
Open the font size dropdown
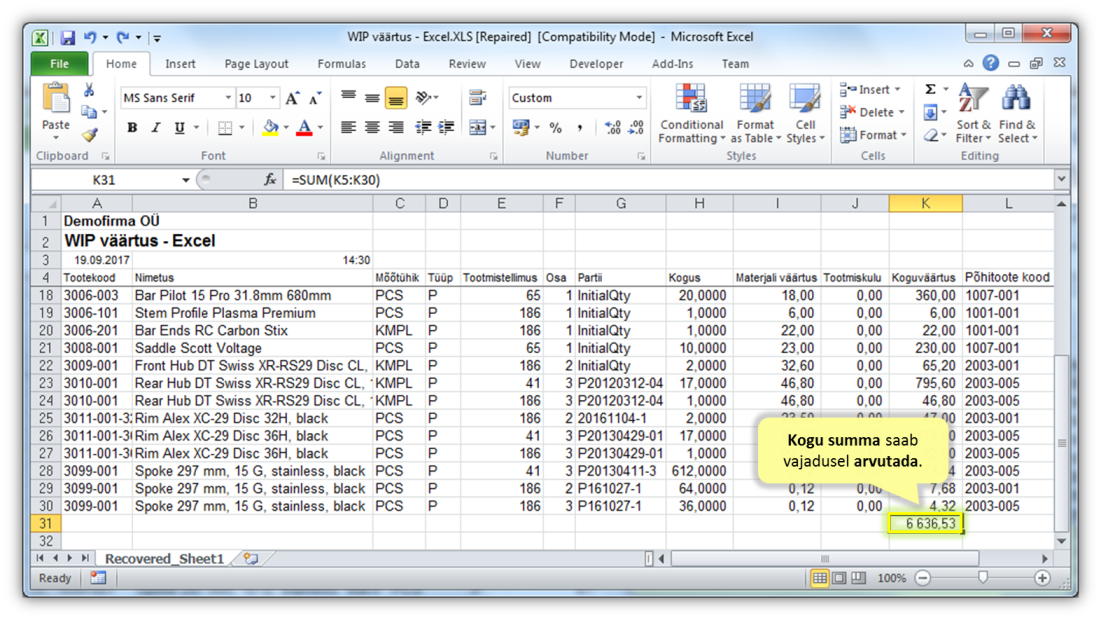click(272, 98)
